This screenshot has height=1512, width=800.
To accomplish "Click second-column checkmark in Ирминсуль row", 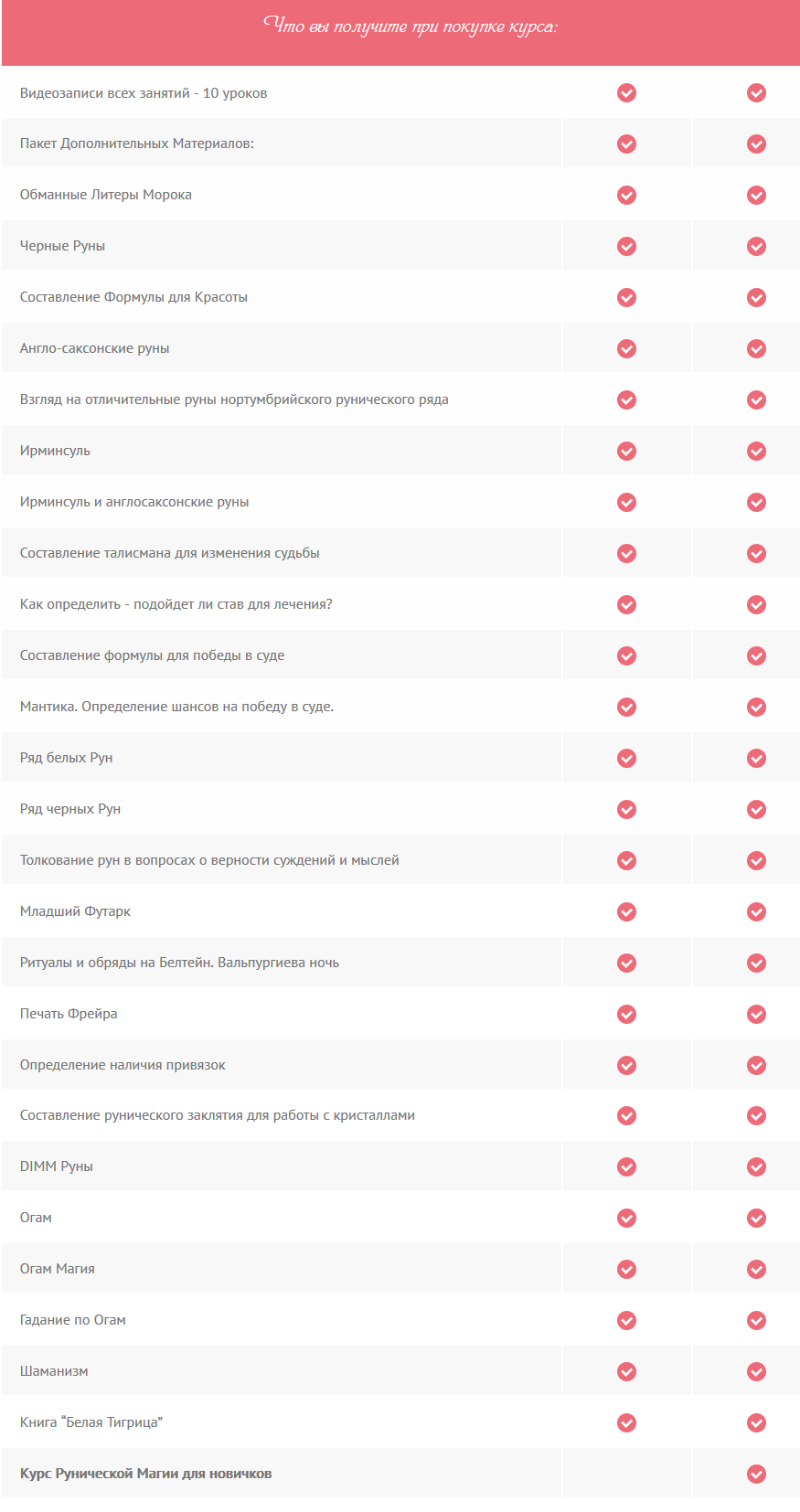I will point(756,452).
